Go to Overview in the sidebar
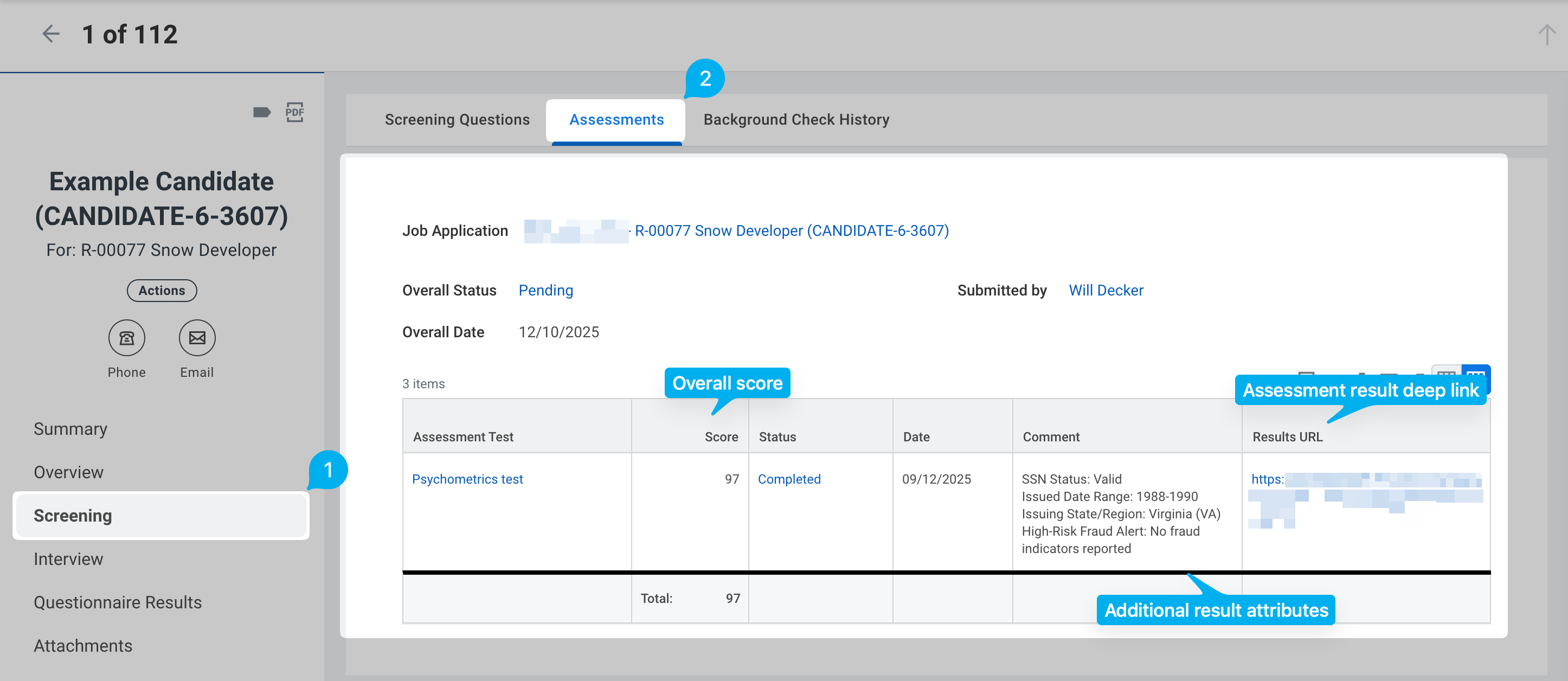Viewport: 1568px width, 681px height. tap(68, 472)
